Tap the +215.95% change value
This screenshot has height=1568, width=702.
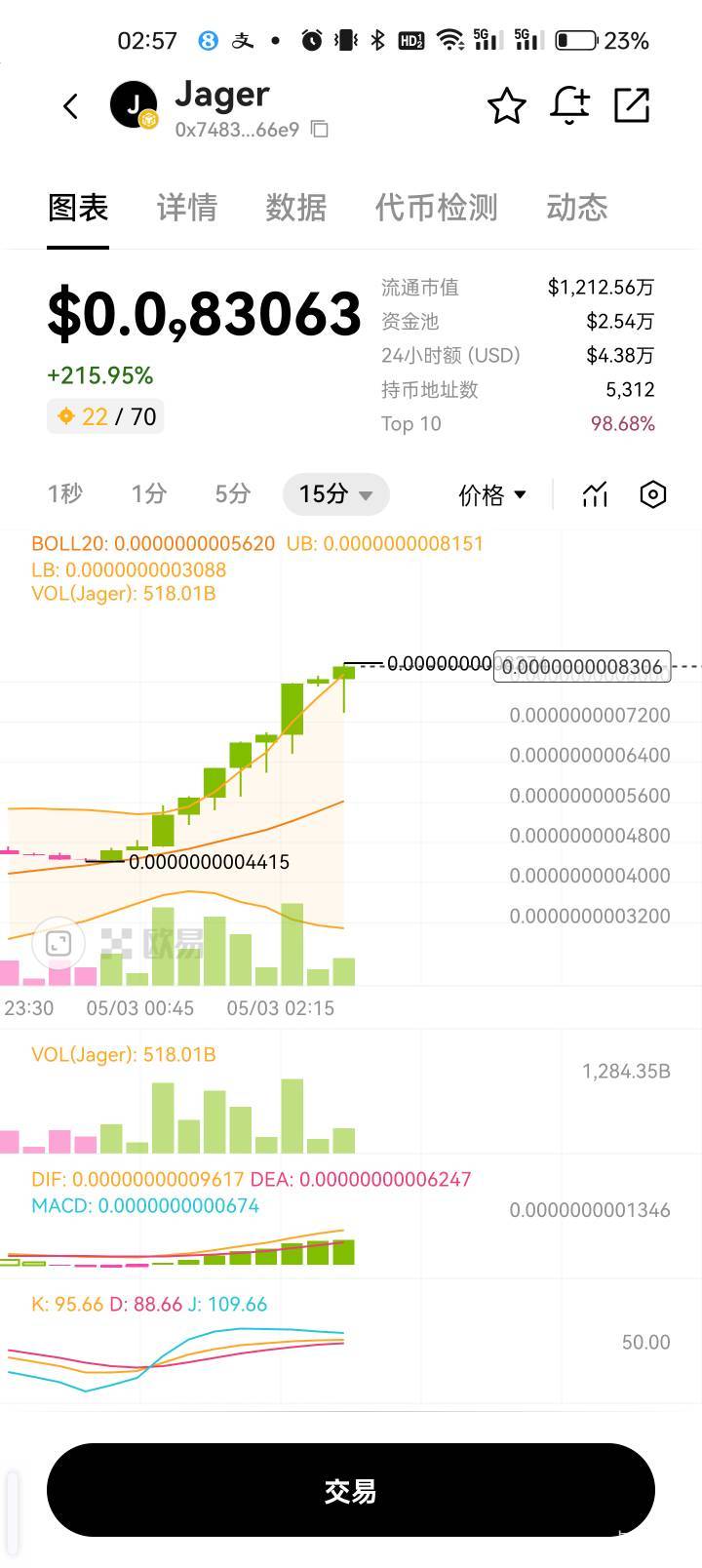(100, 375)
